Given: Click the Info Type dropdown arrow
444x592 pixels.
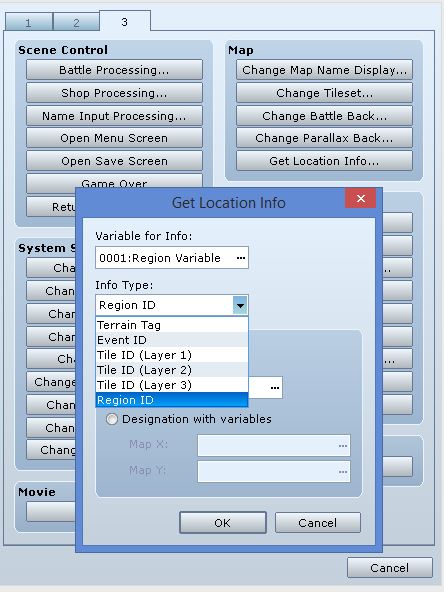Looking at the screenshot, I should pos(240,305).
